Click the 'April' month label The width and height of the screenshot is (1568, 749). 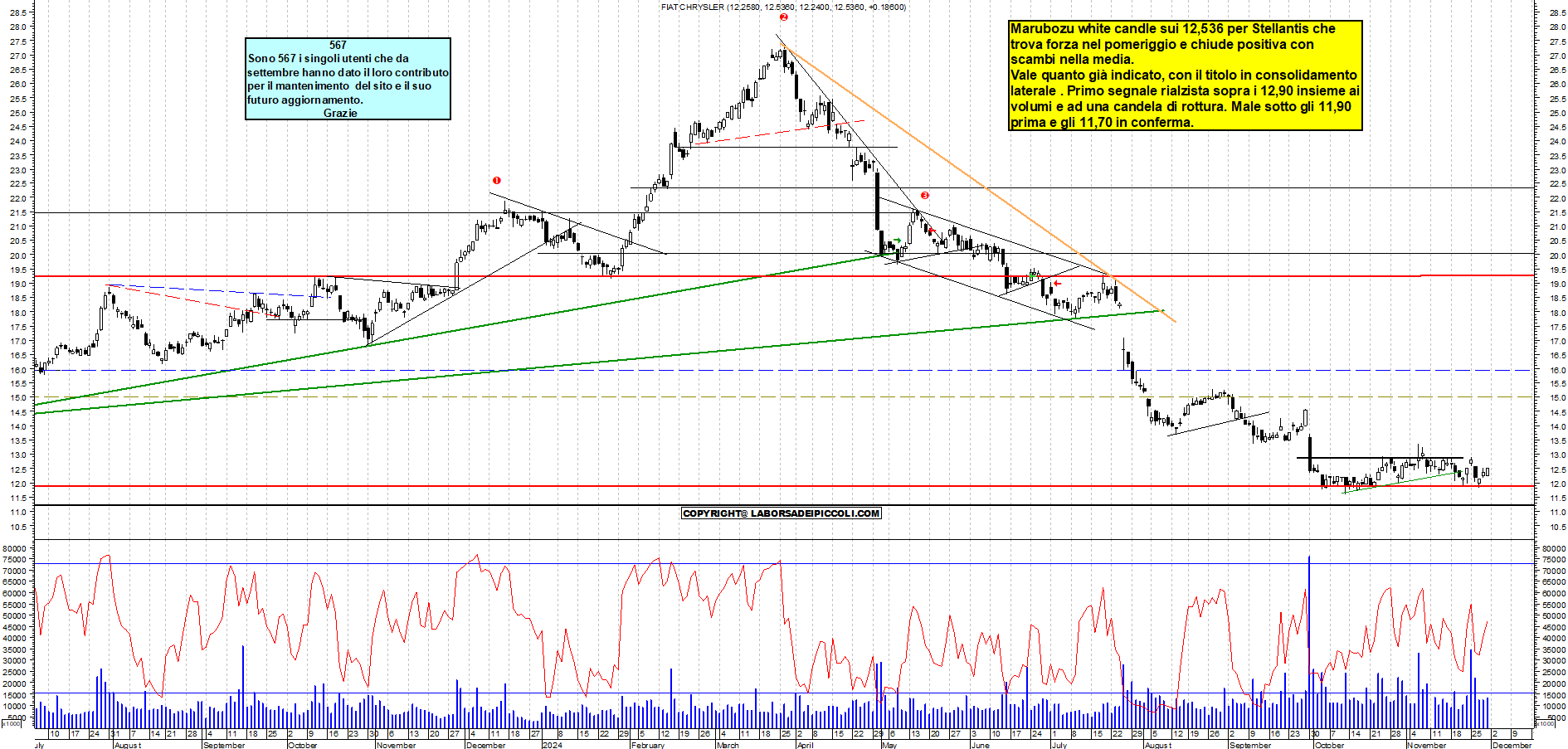[805, 745]
